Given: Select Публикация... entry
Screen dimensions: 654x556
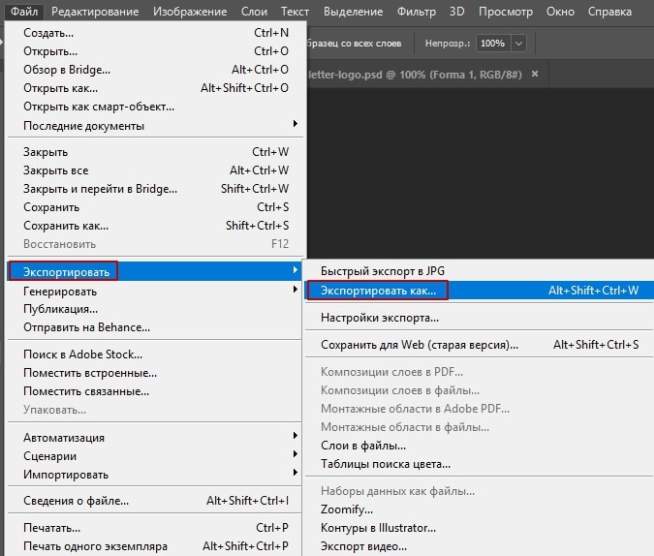Looking at the screenshot, I should [154, 309].
